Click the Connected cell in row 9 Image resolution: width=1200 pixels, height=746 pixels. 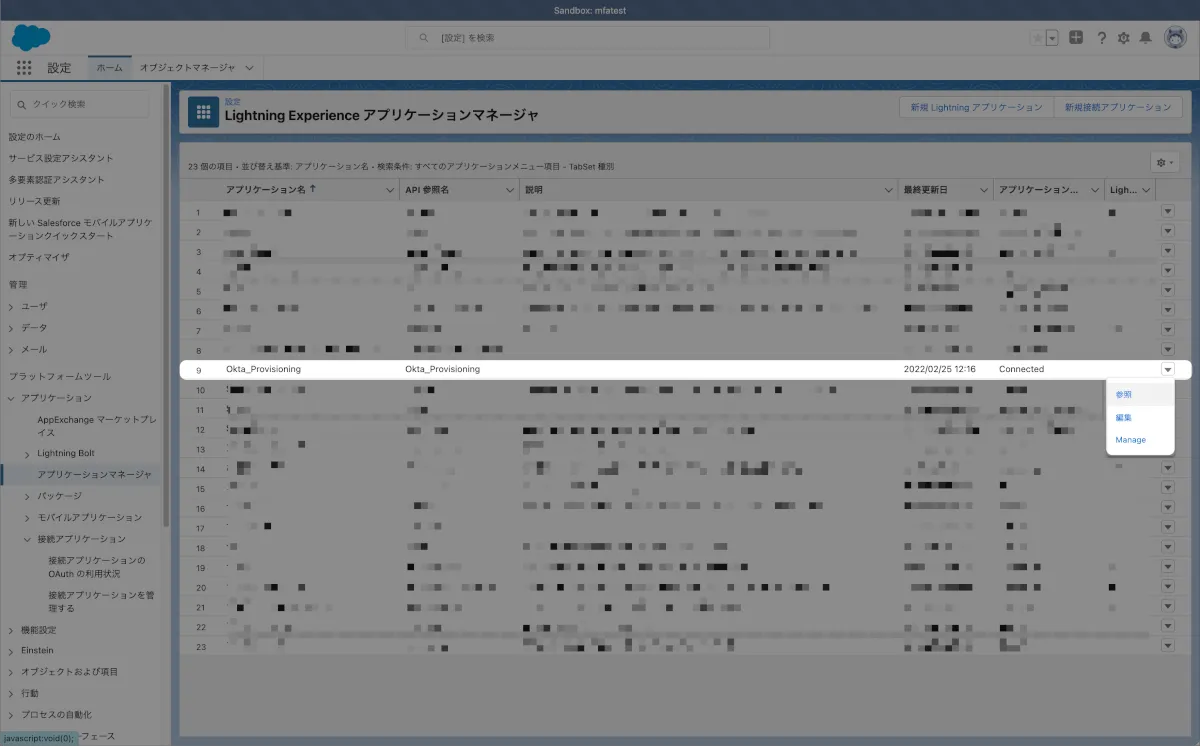1021,369
